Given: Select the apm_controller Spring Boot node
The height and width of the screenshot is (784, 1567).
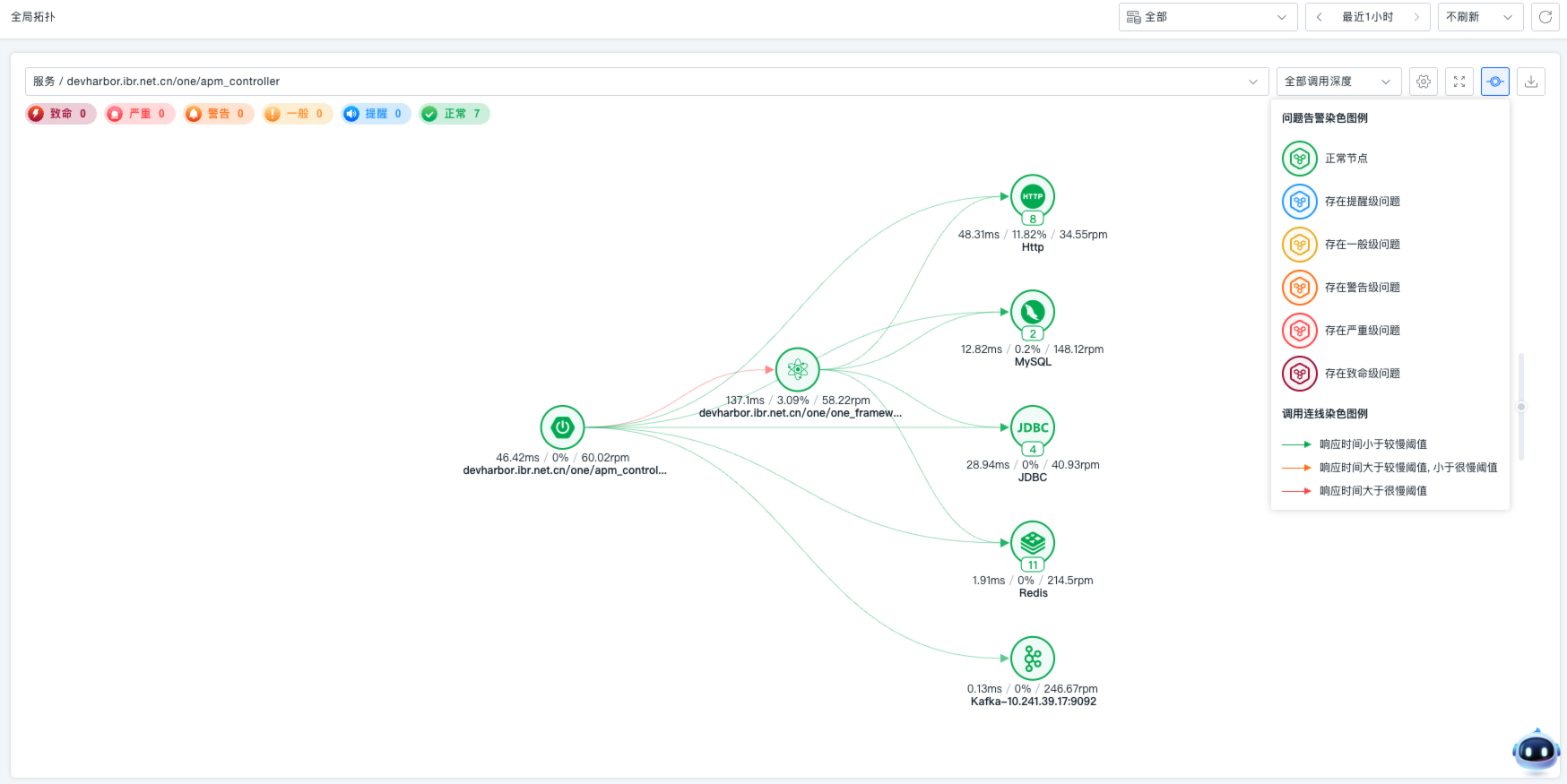Looking at the screenshot, I should [562, 427].
